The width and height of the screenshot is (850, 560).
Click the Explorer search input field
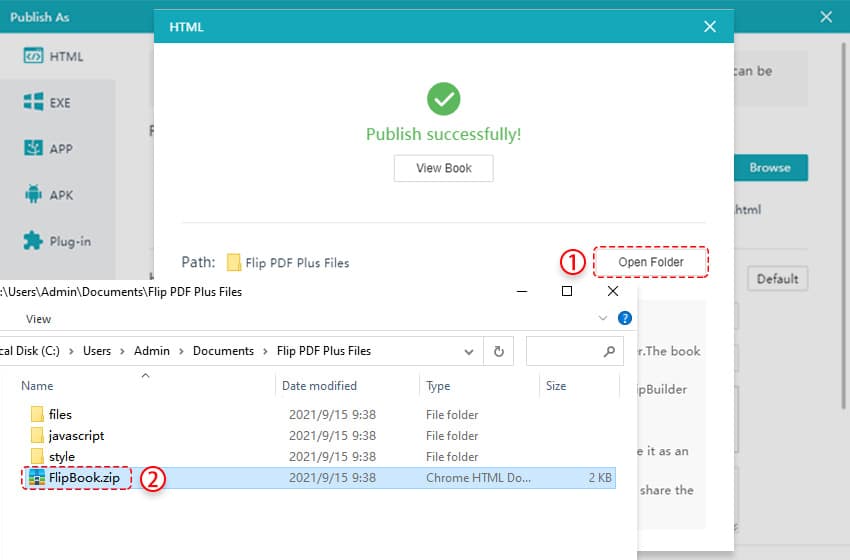[575, 351]
